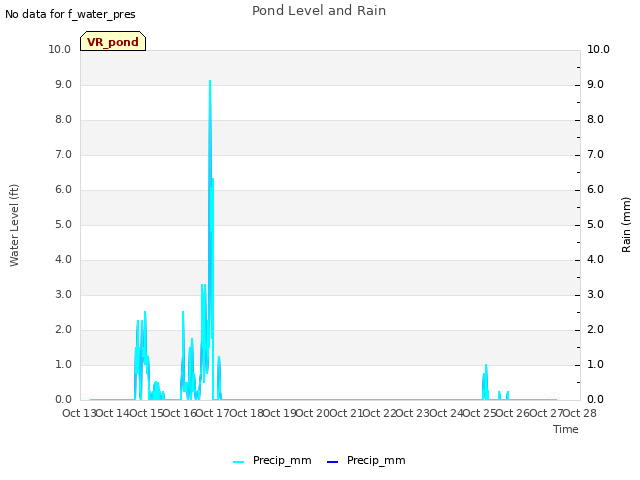This screenshot has width=640, height=480.
Task: Click the chart title Pond Level and Rain
Action: (319, 11)
